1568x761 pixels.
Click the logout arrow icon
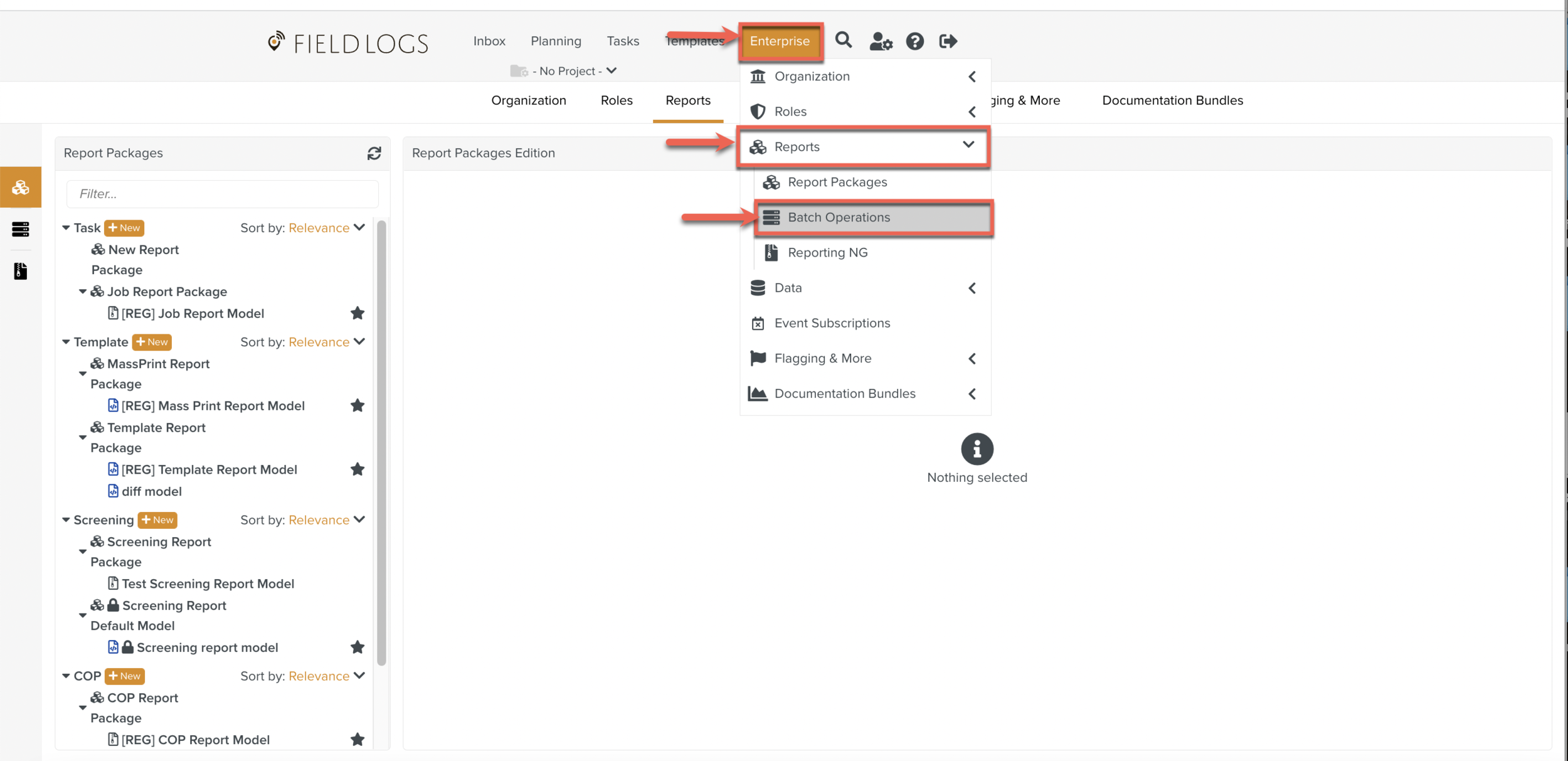[x=948, y=41]
